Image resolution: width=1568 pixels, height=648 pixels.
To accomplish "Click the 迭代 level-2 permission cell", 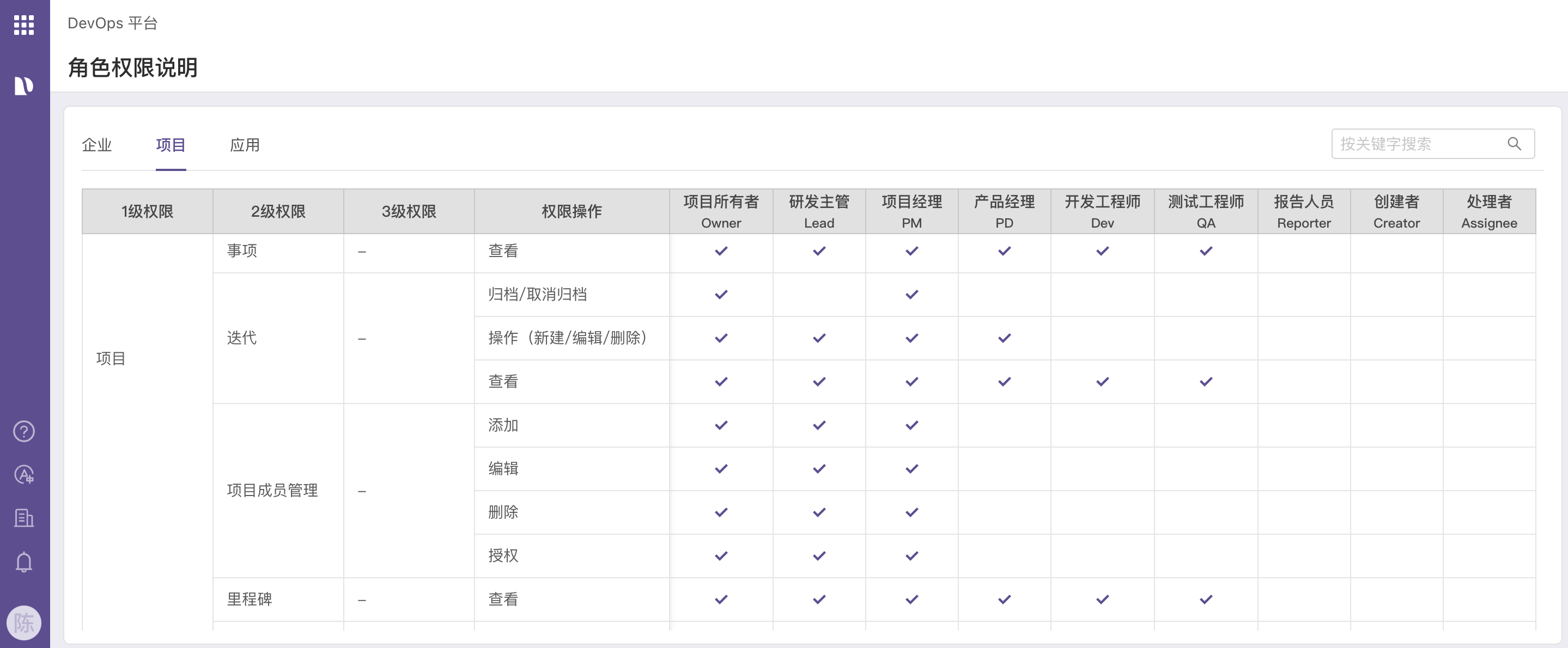I will click(242, 338).
